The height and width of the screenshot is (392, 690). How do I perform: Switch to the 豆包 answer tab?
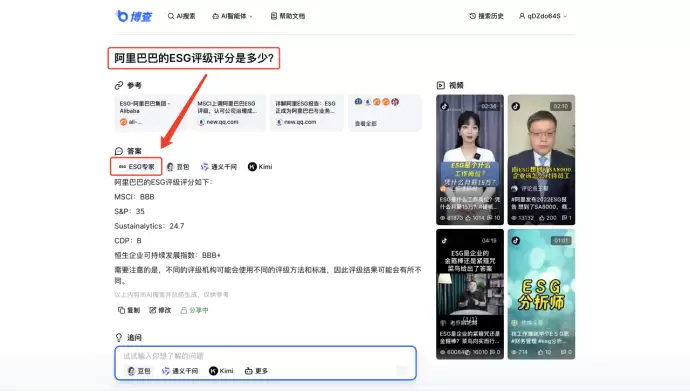[178, 167]
